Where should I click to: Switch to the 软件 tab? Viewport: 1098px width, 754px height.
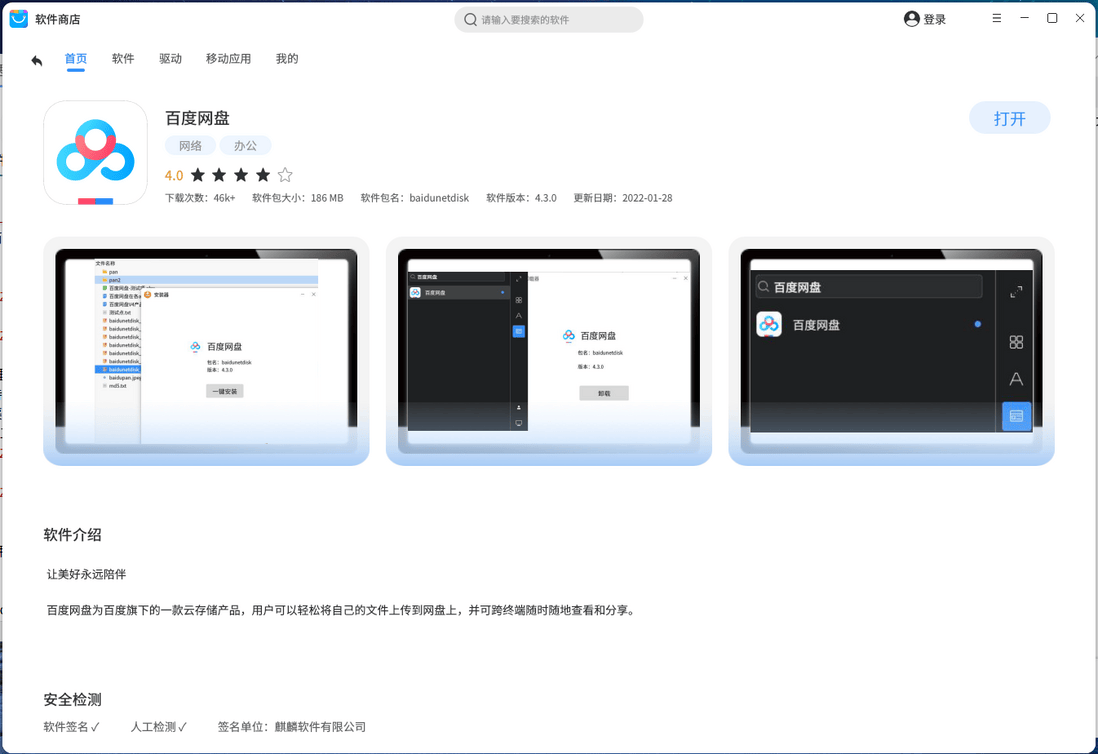coord(123,58)
